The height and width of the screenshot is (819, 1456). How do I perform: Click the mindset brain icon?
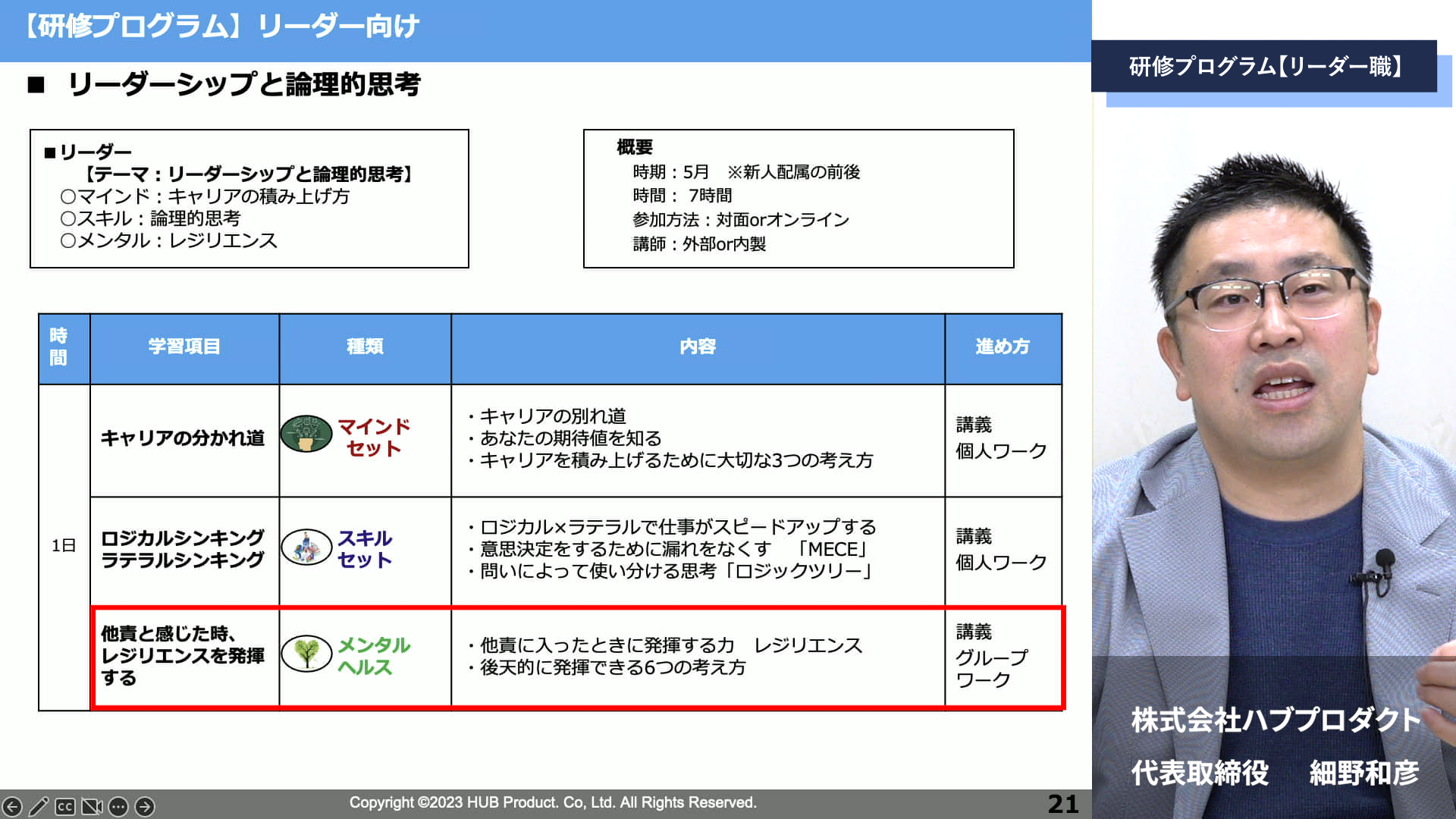click(x=306, y=434)
